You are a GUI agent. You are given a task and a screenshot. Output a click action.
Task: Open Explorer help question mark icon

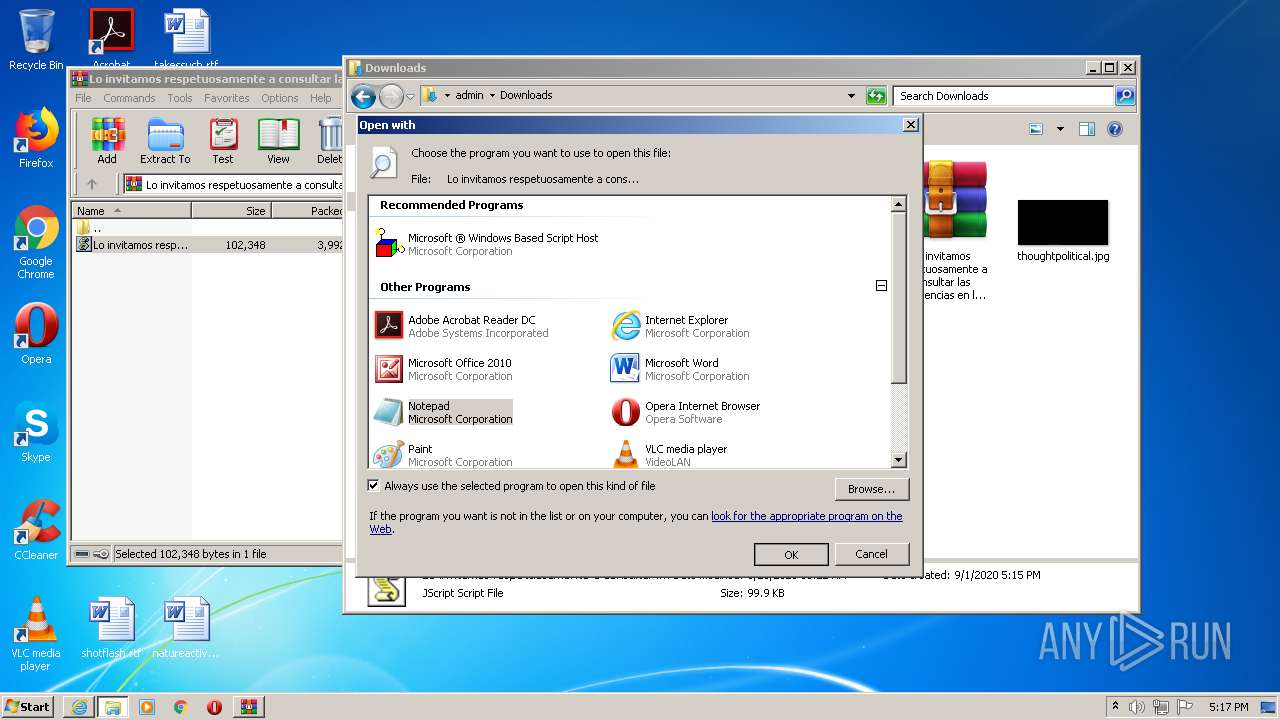pyautogui.click(x=1115, y=129)
